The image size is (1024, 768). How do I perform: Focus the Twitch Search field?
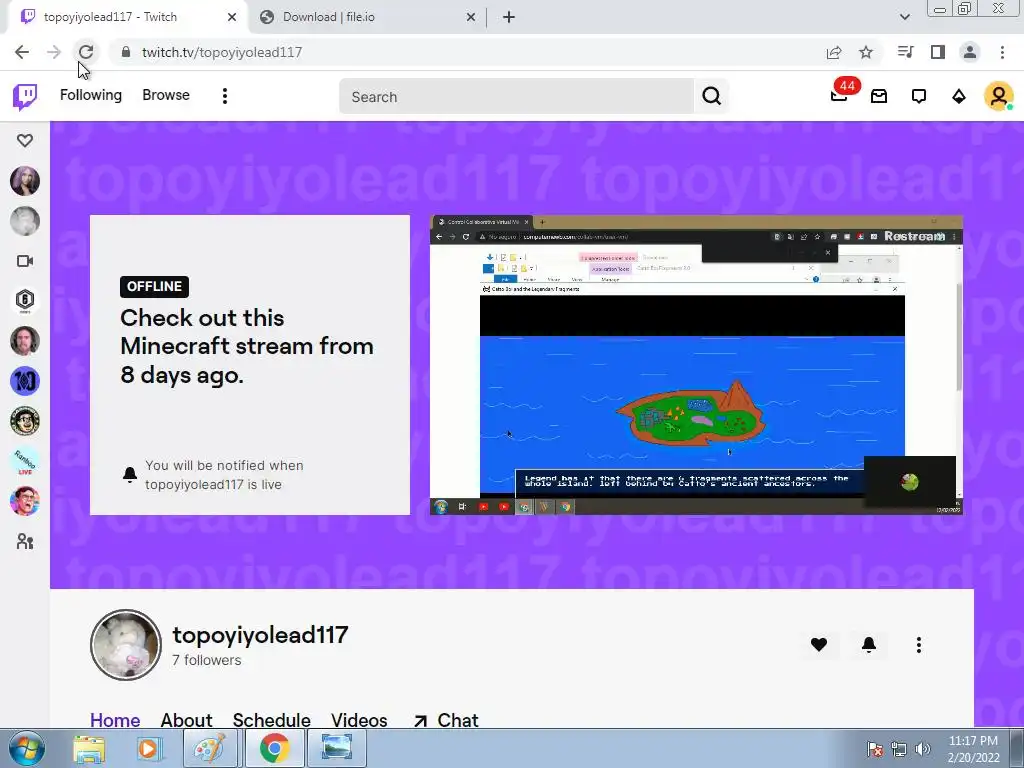(516, 97)
